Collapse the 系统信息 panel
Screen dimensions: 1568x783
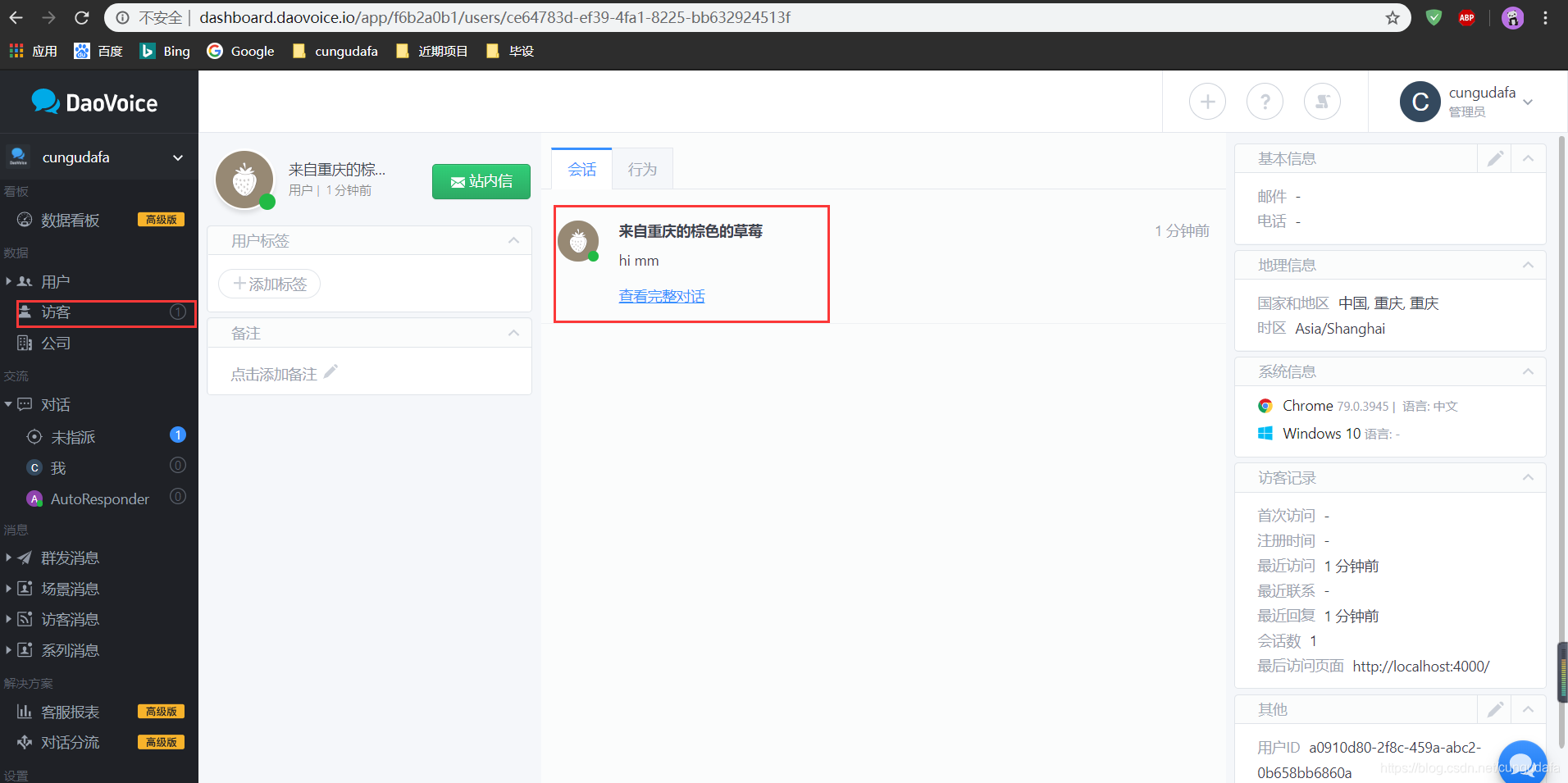point(1528,371)
